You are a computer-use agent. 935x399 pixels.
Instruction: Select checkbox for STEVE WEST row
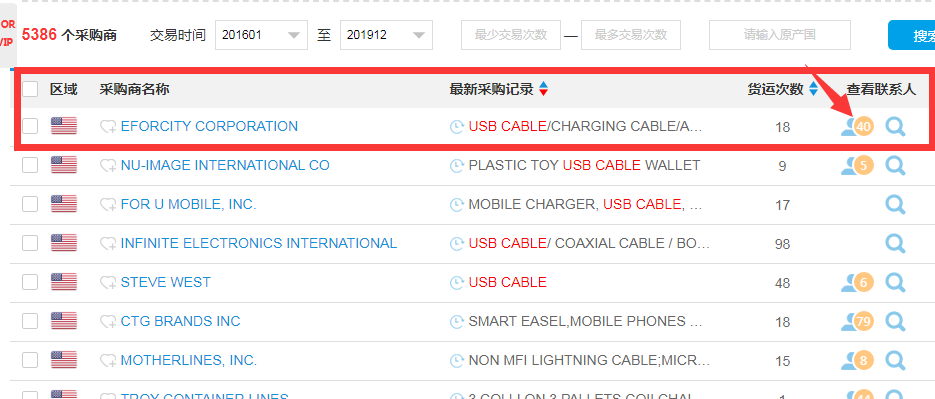[x=30, y=282]
